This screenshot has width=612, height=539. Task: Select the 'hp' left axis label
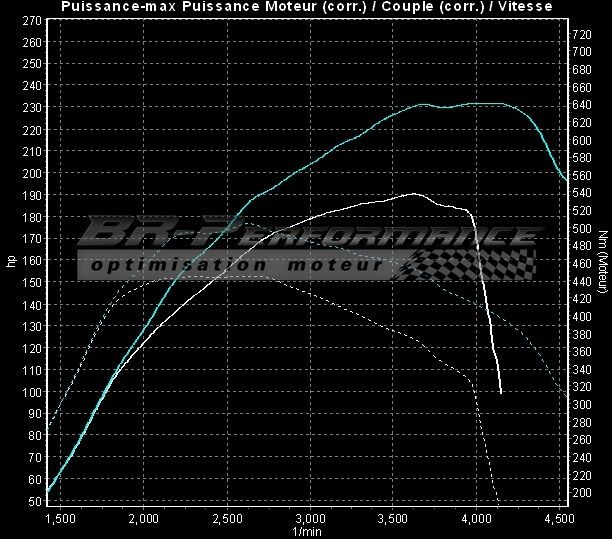click(x=11, y=261)
